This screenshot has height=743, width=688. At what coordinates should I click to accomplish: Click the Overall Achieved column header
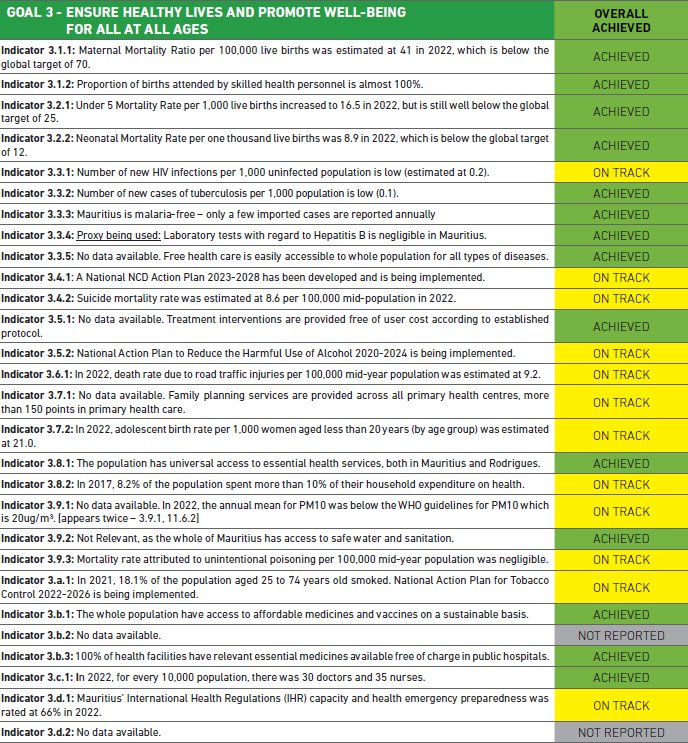click(620, 21)
